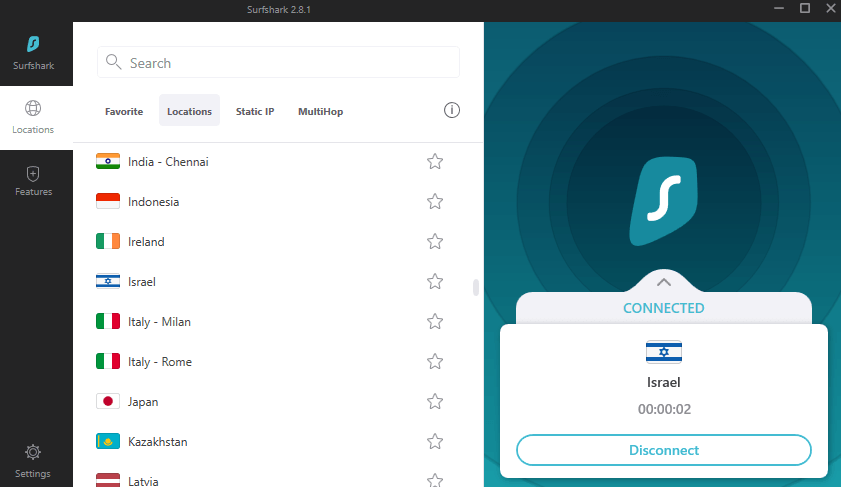Click the large Surfshark shield logo
841x487 pixels.
(664, 201)
